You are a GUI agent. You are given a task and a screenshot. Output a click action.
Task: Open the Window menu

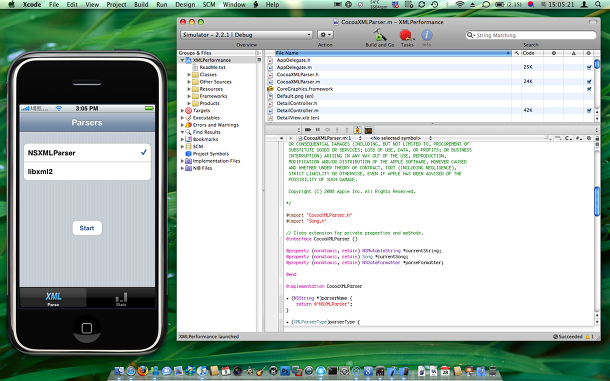[234, 5]
